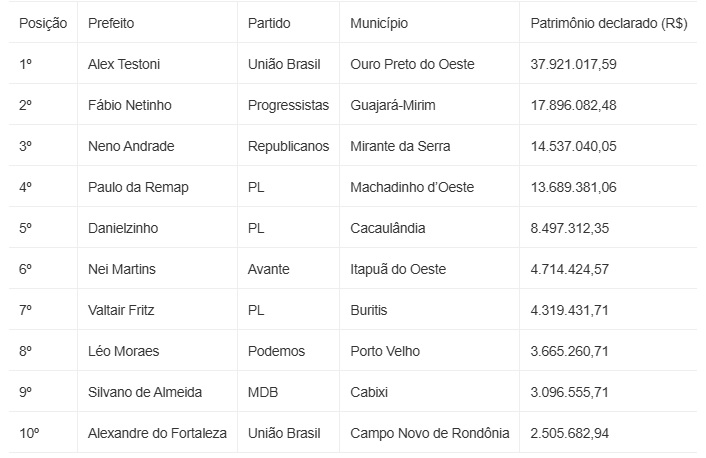Click the Patrimônio declarado (R$) header
Image resolution: width=706 pixels, height=458 pixels.
point(608,23)
